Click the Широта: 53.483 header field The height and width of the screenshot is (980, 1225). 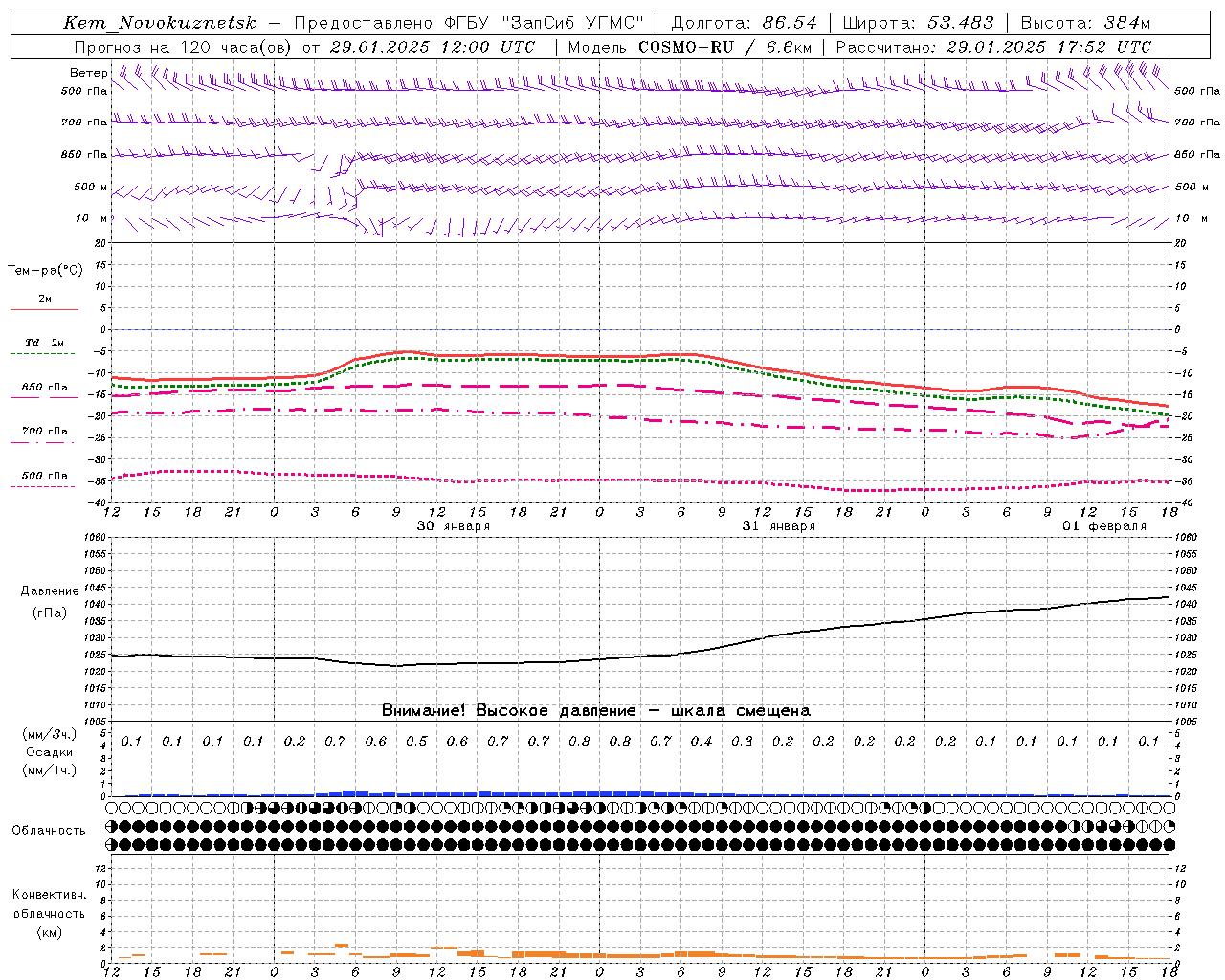(x=919, y=23)
